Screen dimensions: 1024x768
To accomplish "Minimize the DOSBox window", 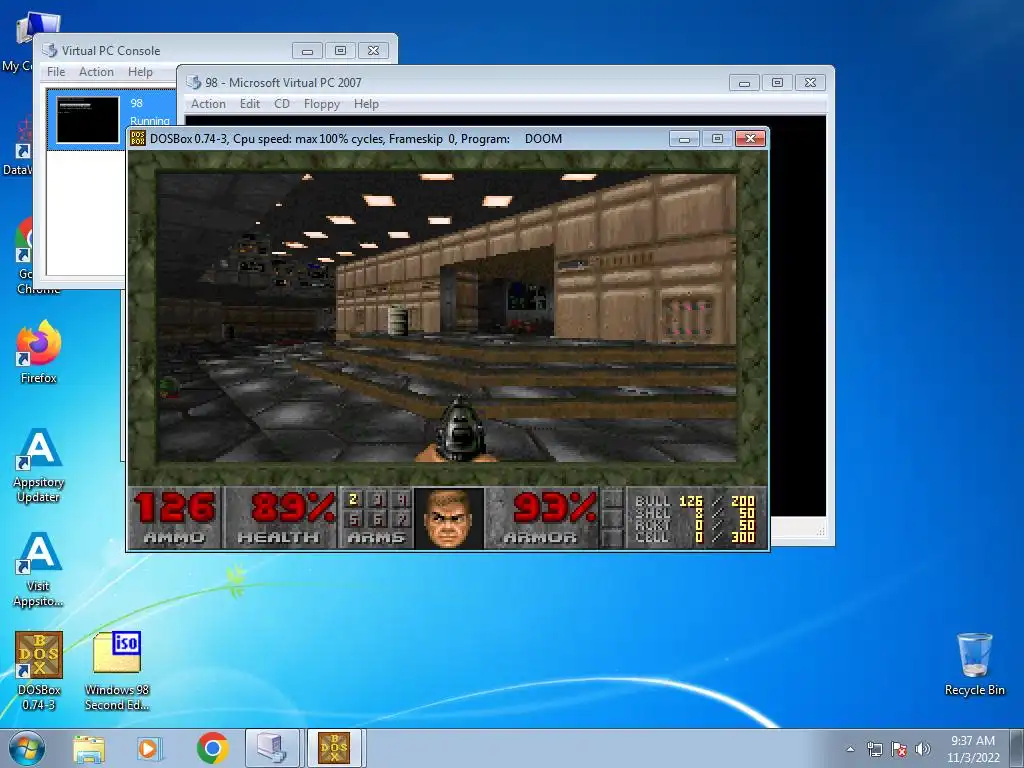I will click(684, 138).
